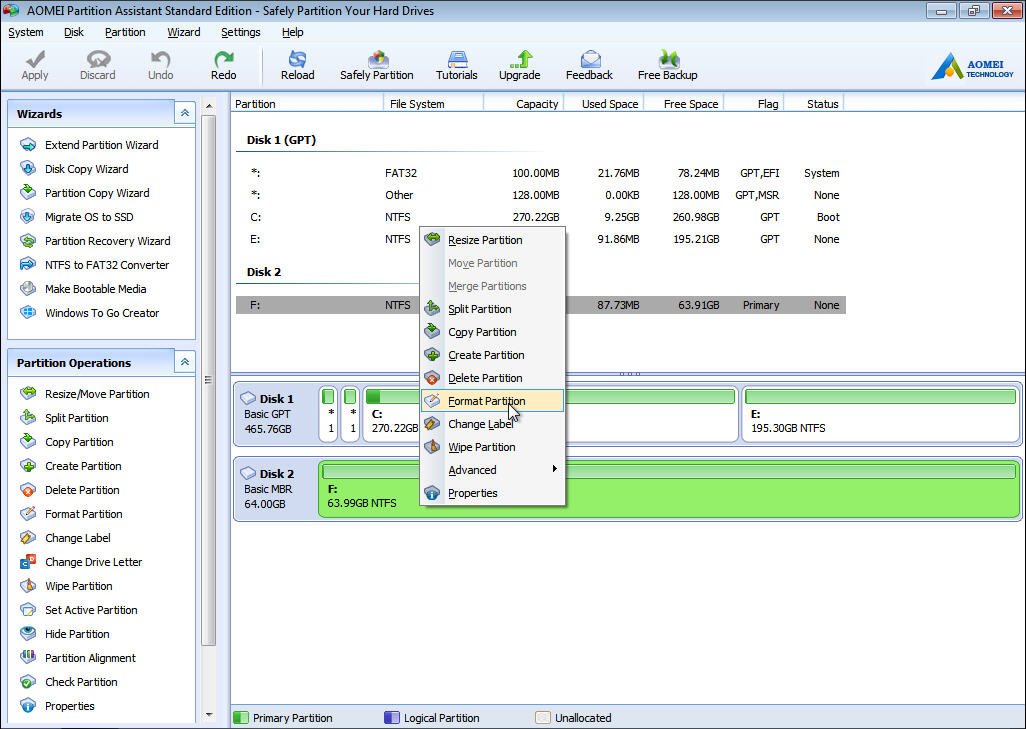The height and width of the screenshot is (729, 1026).
Task: Click the sidebar vertical scrollbar down arrow
Action: (x=209, y=714)
